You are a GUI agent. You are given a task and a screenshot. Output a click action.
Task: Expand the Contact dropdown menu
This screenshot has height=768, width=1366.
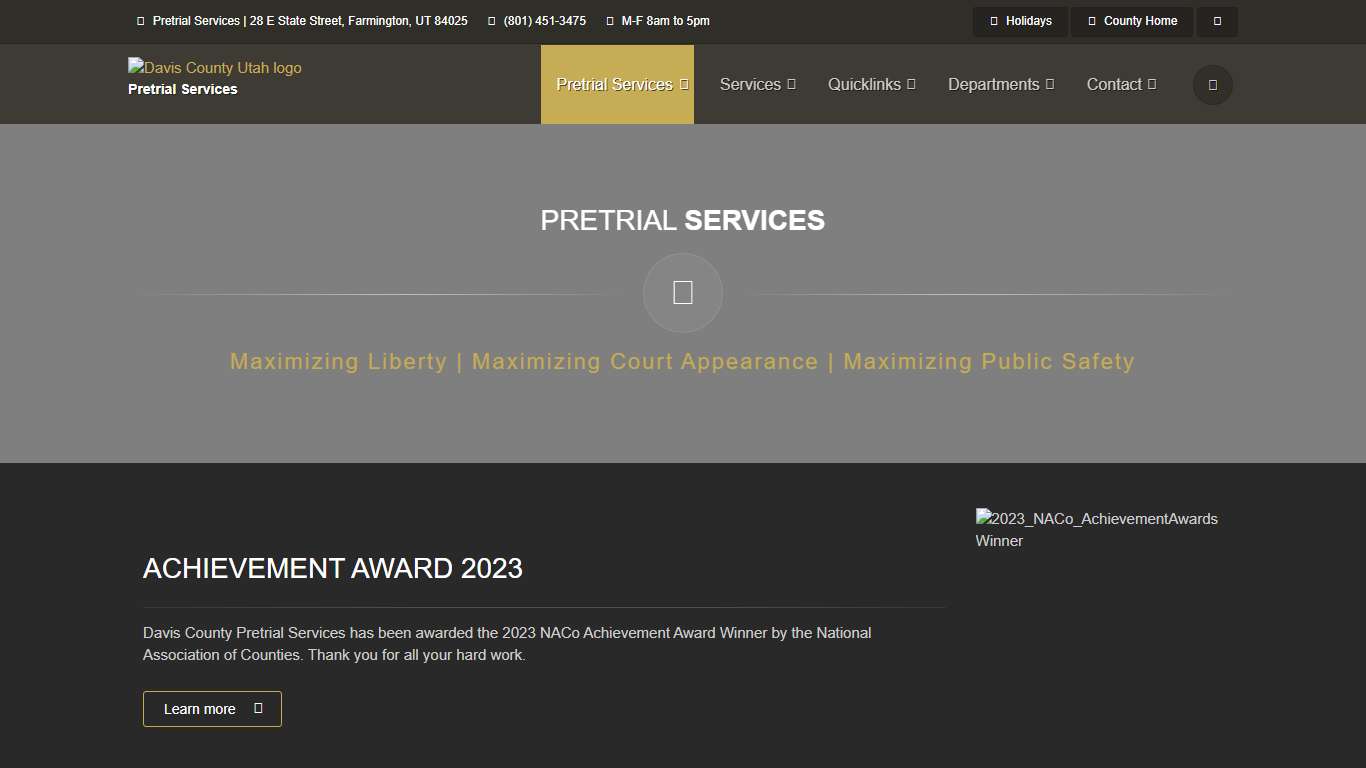[x=1120, y=84]
